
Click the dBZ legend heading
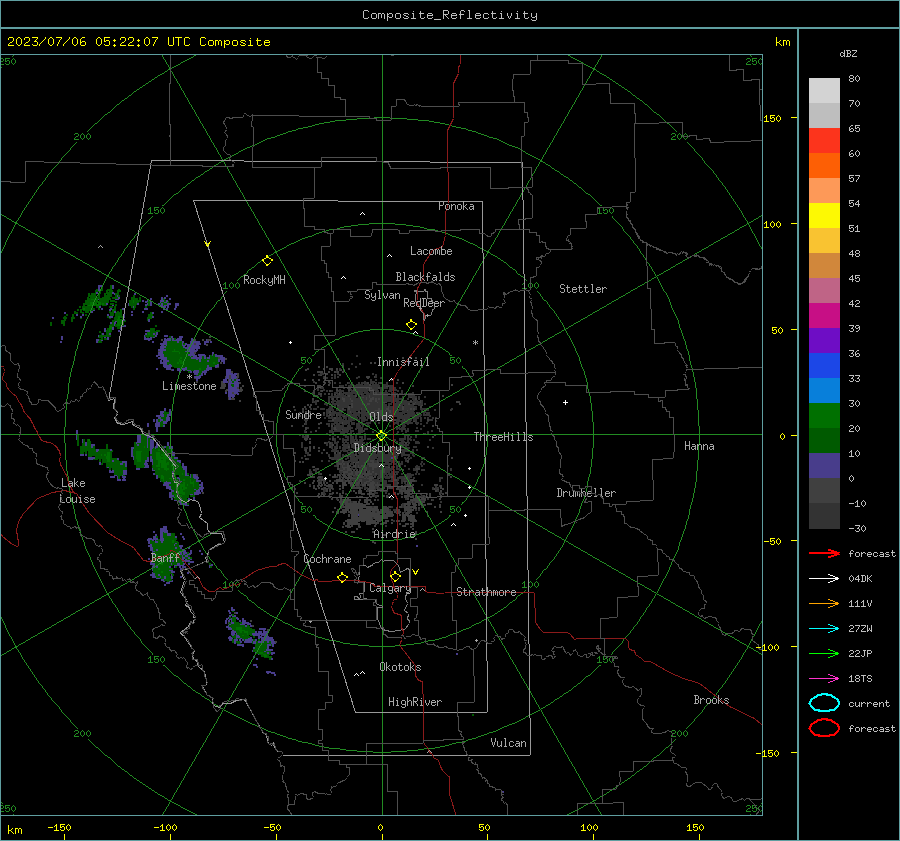(848, 53)
